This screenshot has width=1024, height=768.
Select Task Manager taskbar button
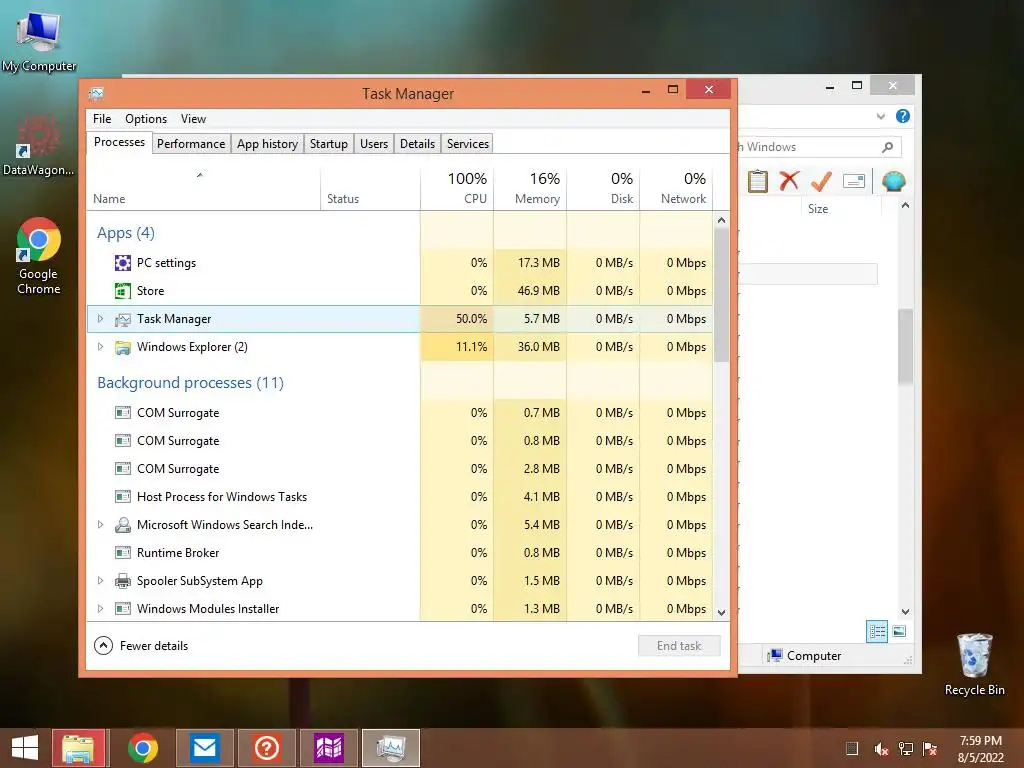391,748
